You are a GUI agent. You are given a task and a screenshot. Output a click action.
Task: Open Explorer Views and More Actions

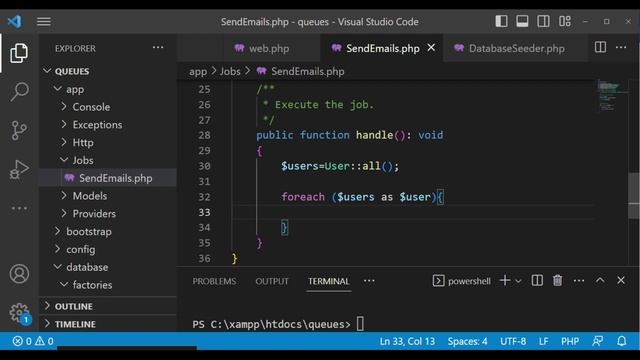(x=158, y=48)
